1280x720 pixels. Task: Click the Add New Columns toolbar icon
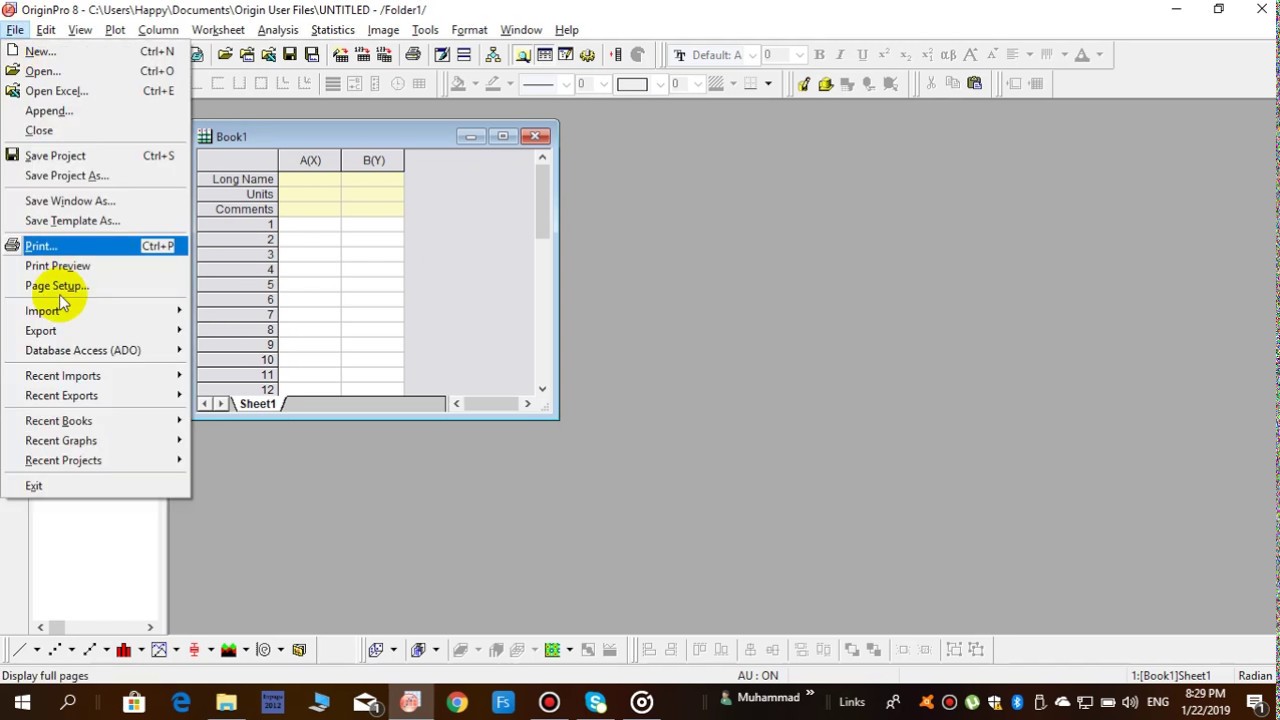click(x=616, y=55)
